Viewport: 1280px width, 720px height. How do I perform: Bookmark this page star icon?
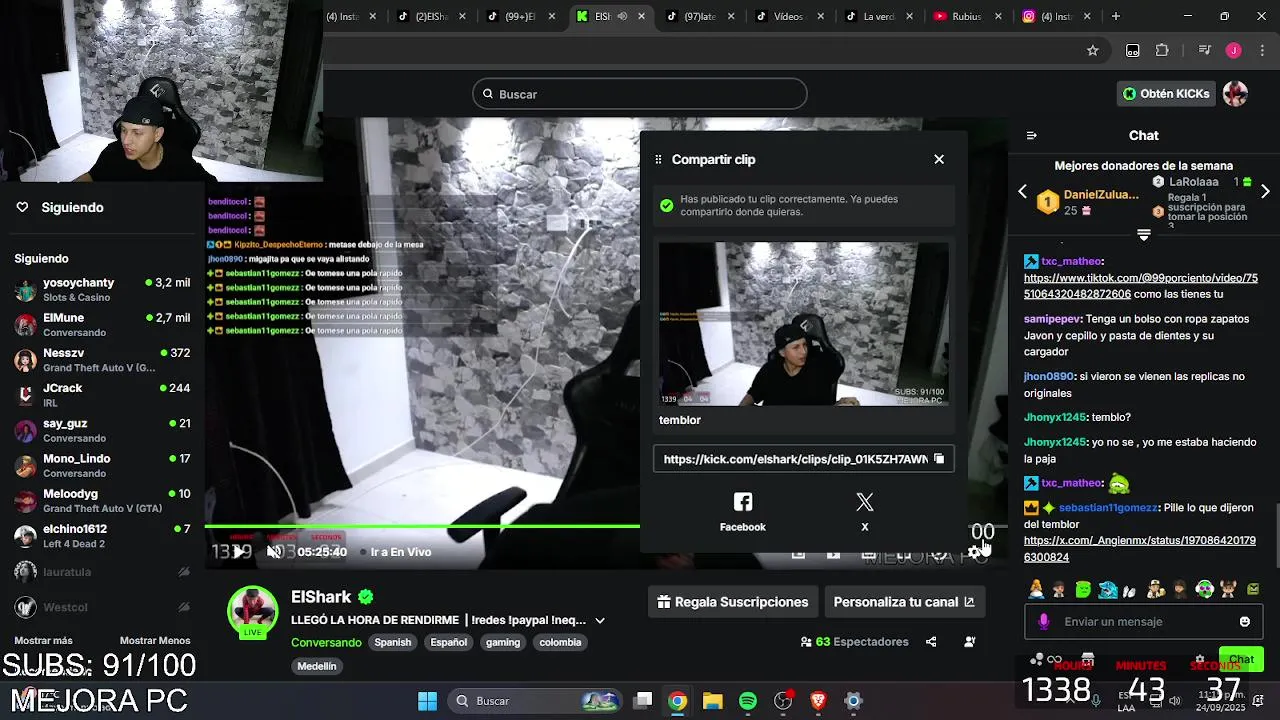click(1093, 50)
